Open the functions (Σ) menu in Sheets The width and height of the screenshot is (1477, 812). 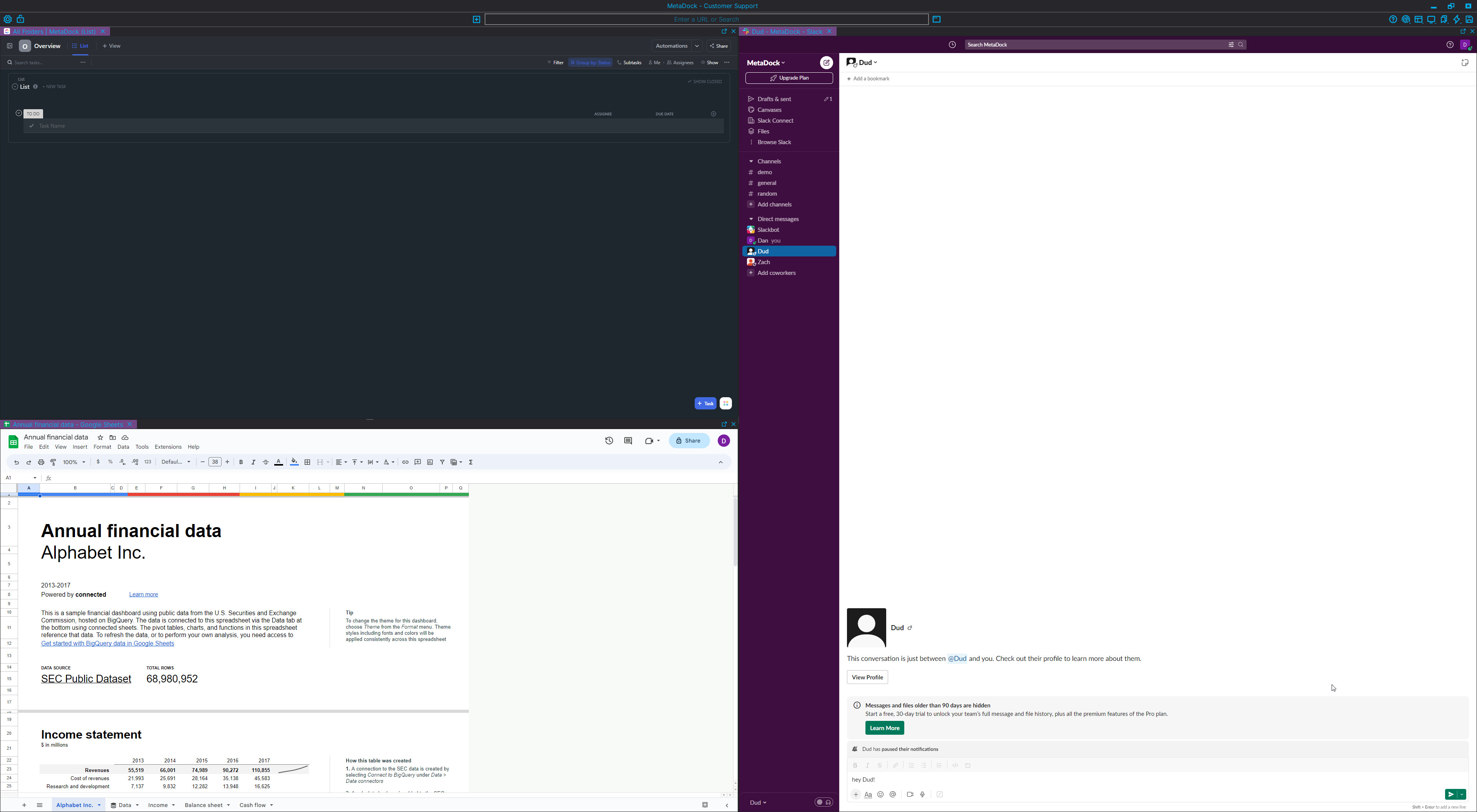coord(470,462)
